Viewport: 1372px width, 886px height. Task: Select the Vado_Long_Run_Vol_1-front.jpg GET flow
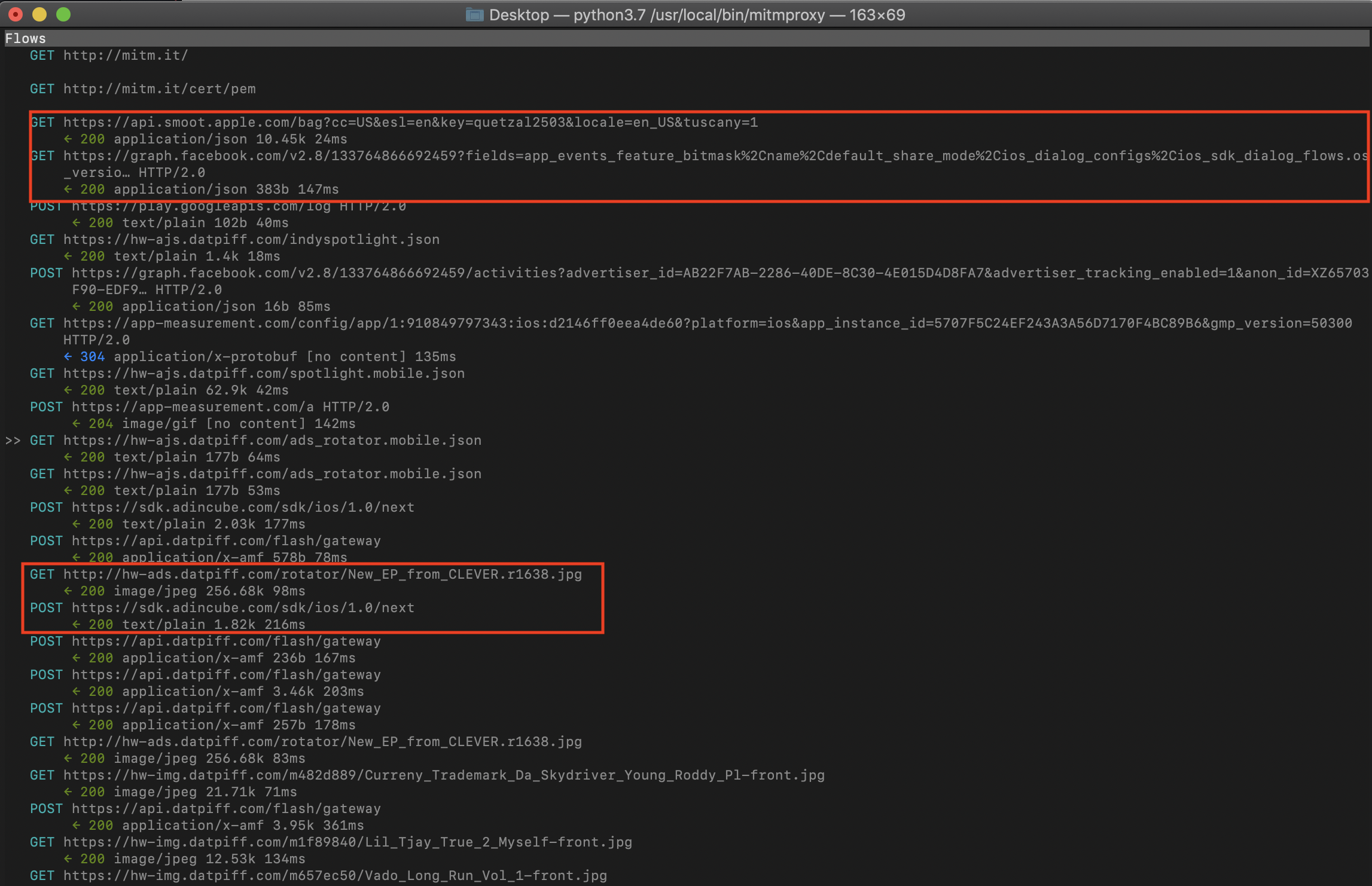pos(319,876)
